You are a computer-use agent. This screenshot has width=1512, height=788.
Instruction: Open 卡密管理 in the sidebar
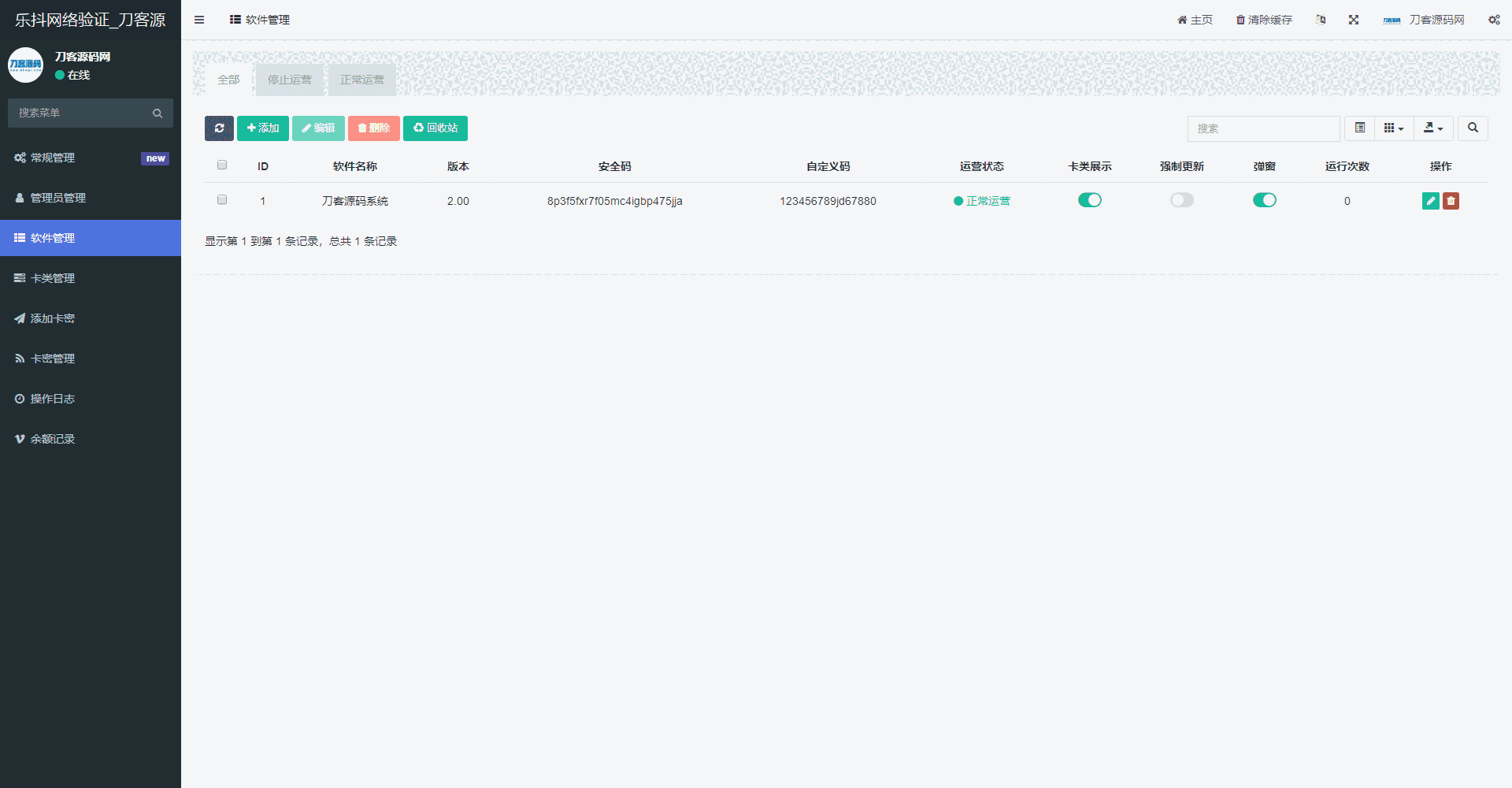pos(91,359)
